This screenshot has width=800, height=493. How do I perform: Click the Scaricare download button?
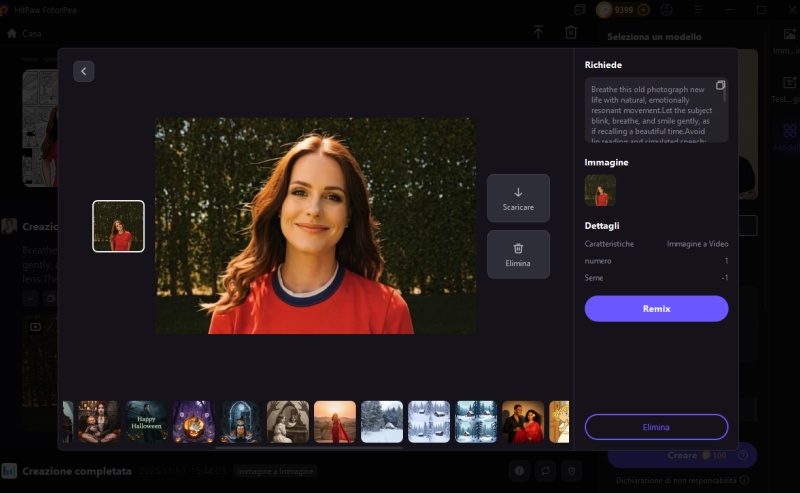pos(518,198)
